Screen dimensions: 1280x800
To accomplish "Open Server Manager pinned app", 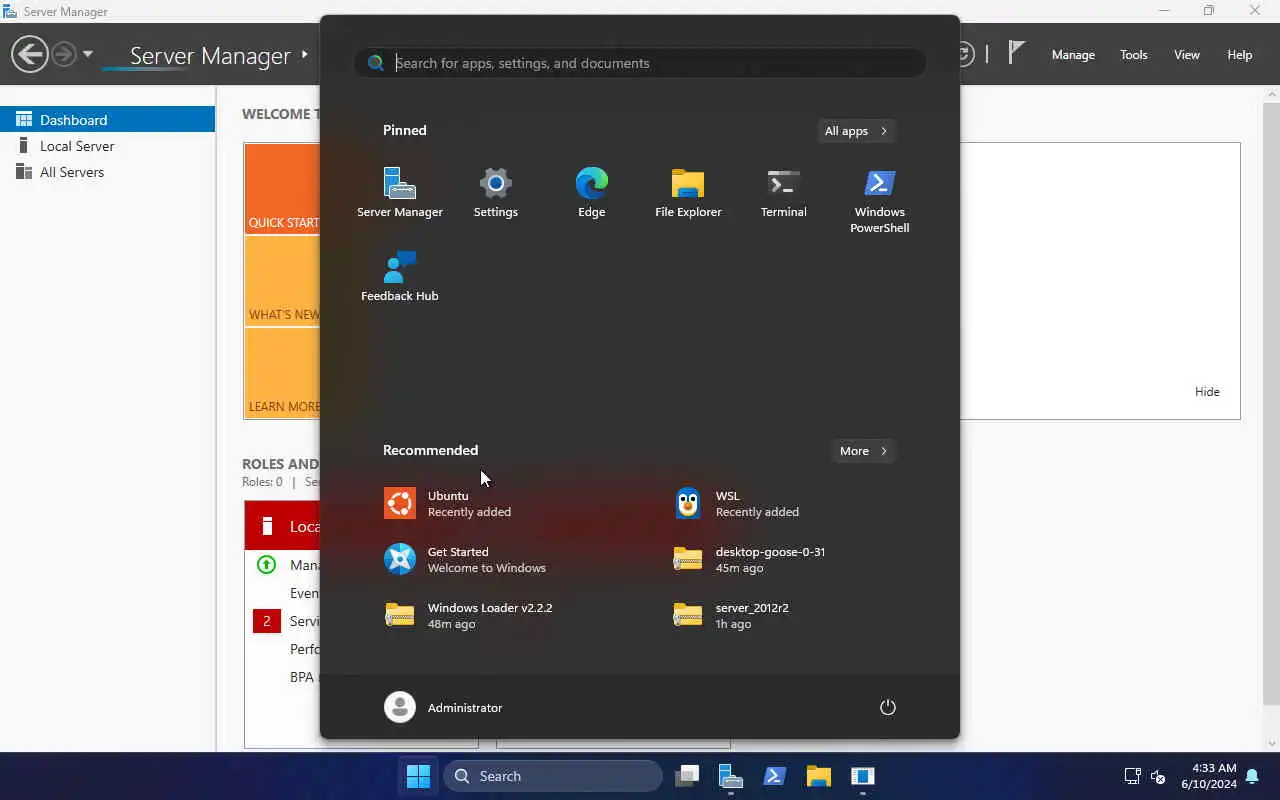I will (x=400, y=193).
